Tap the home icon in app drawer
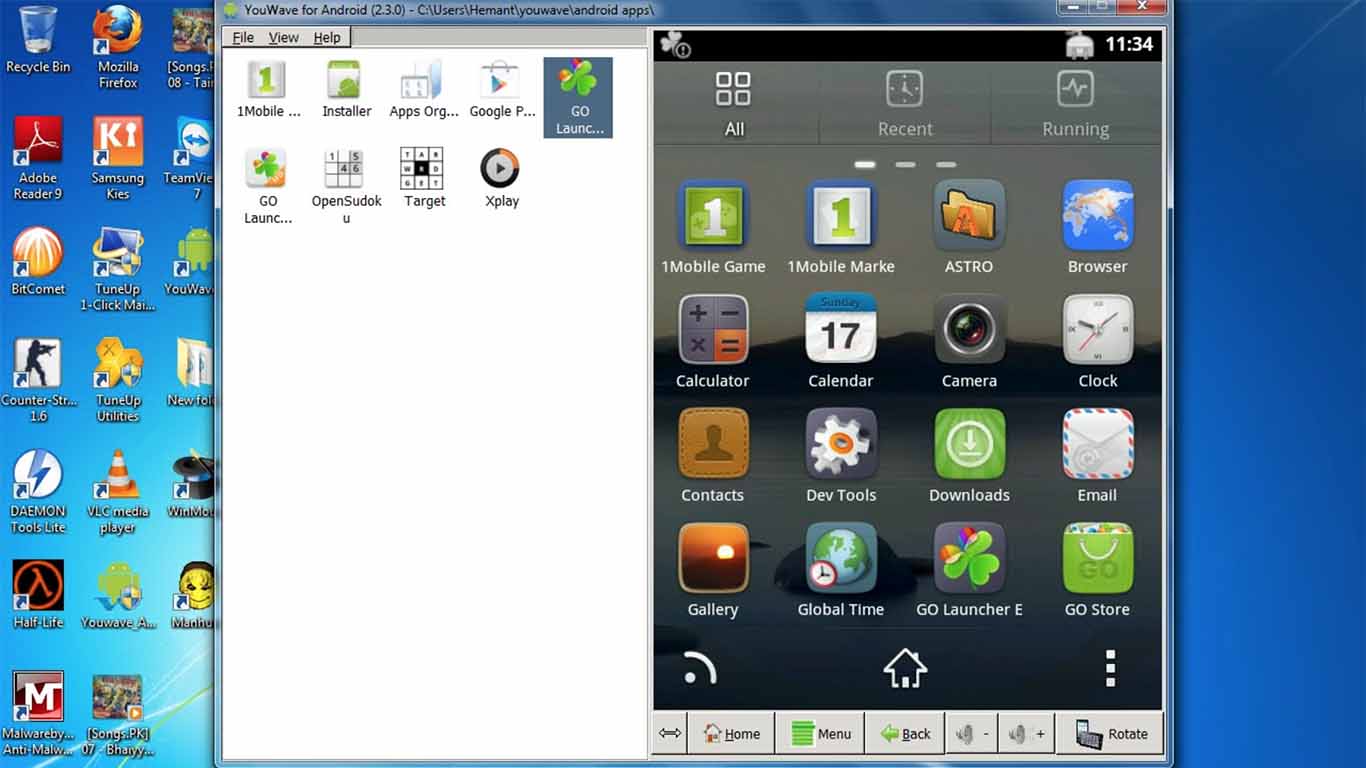This screenshot has width=1366, height=768. point(905,668)
